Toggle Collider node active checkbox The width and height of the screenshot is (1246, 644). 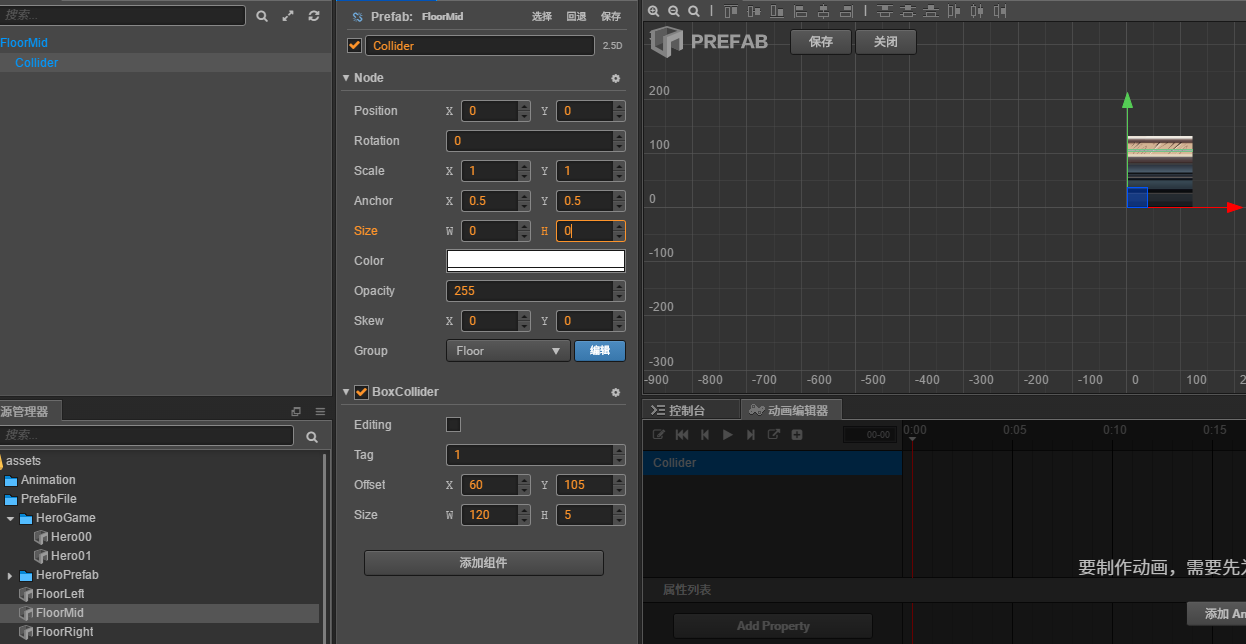point(354,46)
